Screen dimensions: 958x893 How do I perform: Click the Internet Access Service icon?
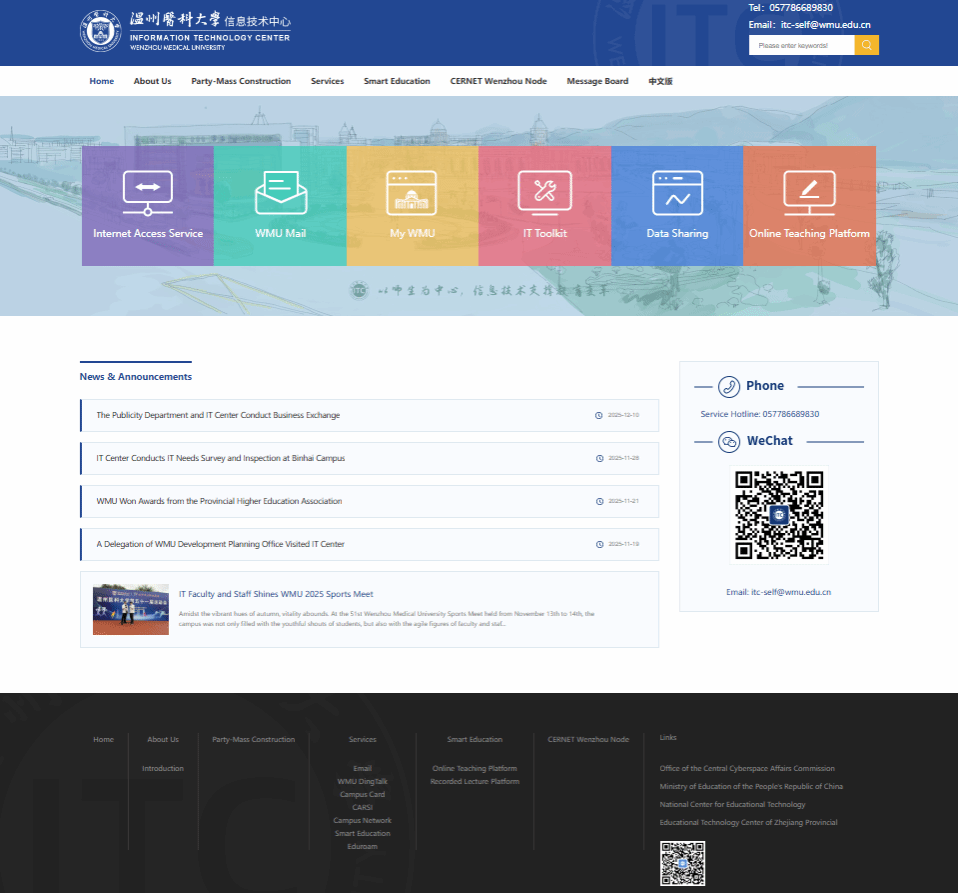click(x=148, y=193)
